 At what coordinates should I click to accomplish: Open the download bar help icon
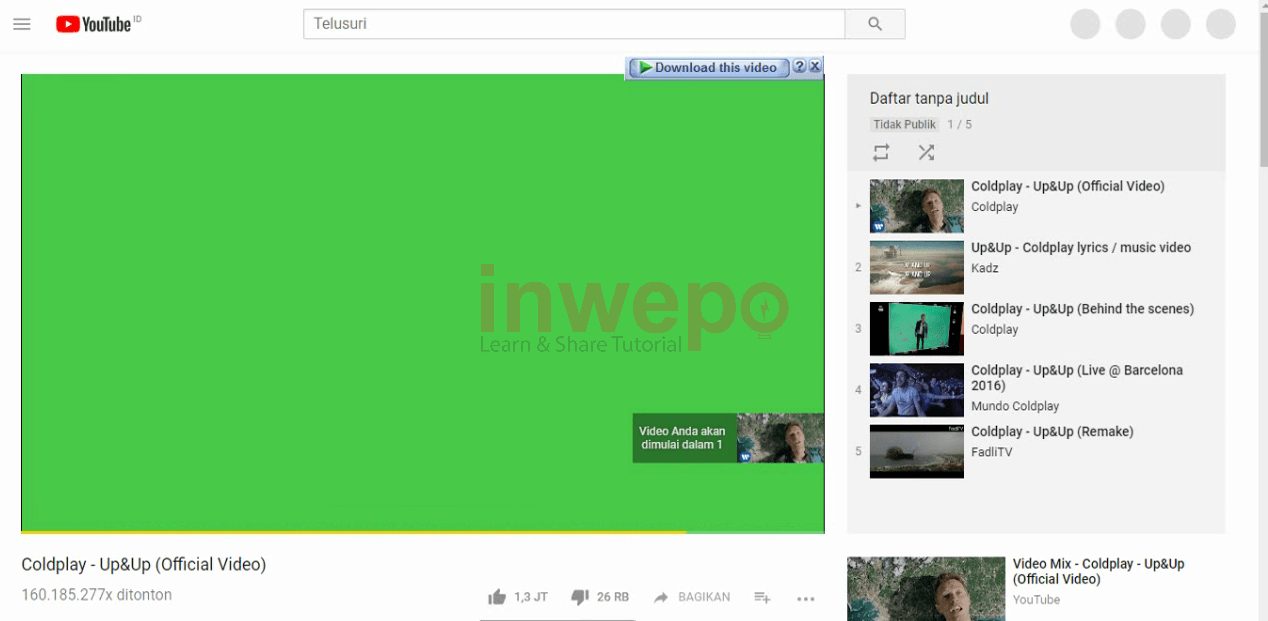799,67
